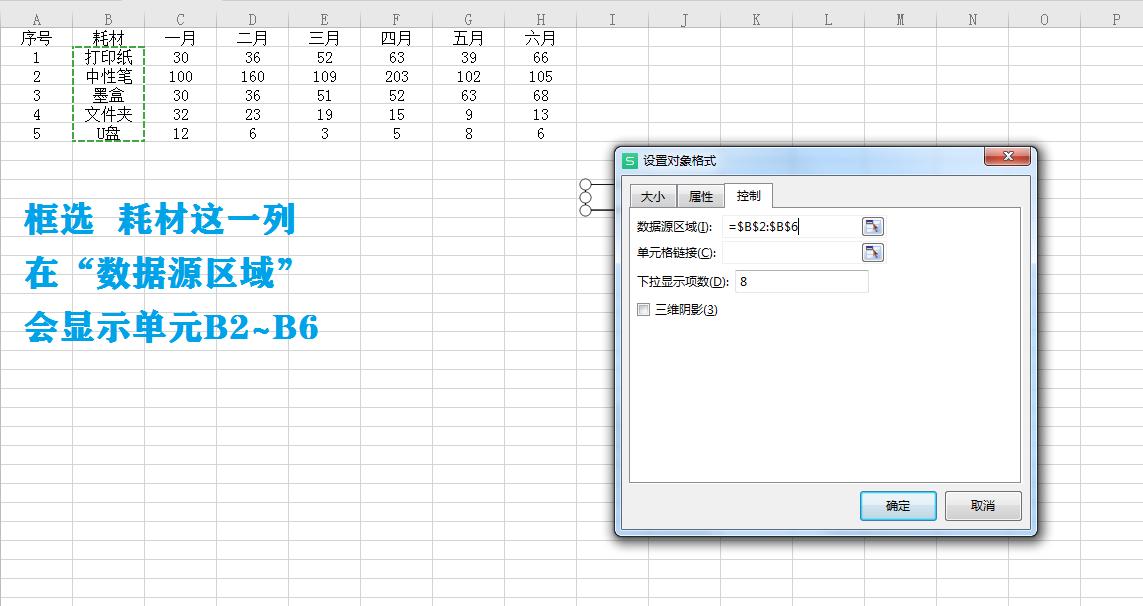Click the cell containing 打印纸
This screenshot has width=1143, height=606.
pyautogui.click(x=108, y=57)
